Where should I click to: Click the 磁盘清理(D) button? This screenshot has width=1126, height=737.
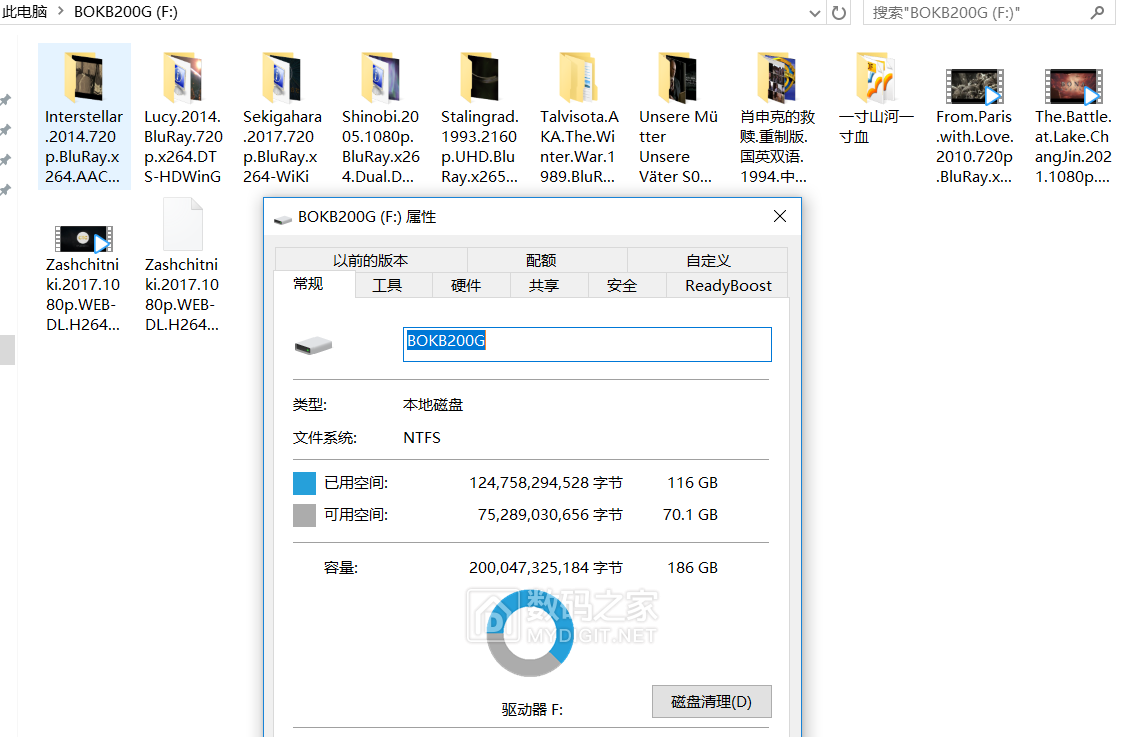pyautogui.click(x=712, y=701)
